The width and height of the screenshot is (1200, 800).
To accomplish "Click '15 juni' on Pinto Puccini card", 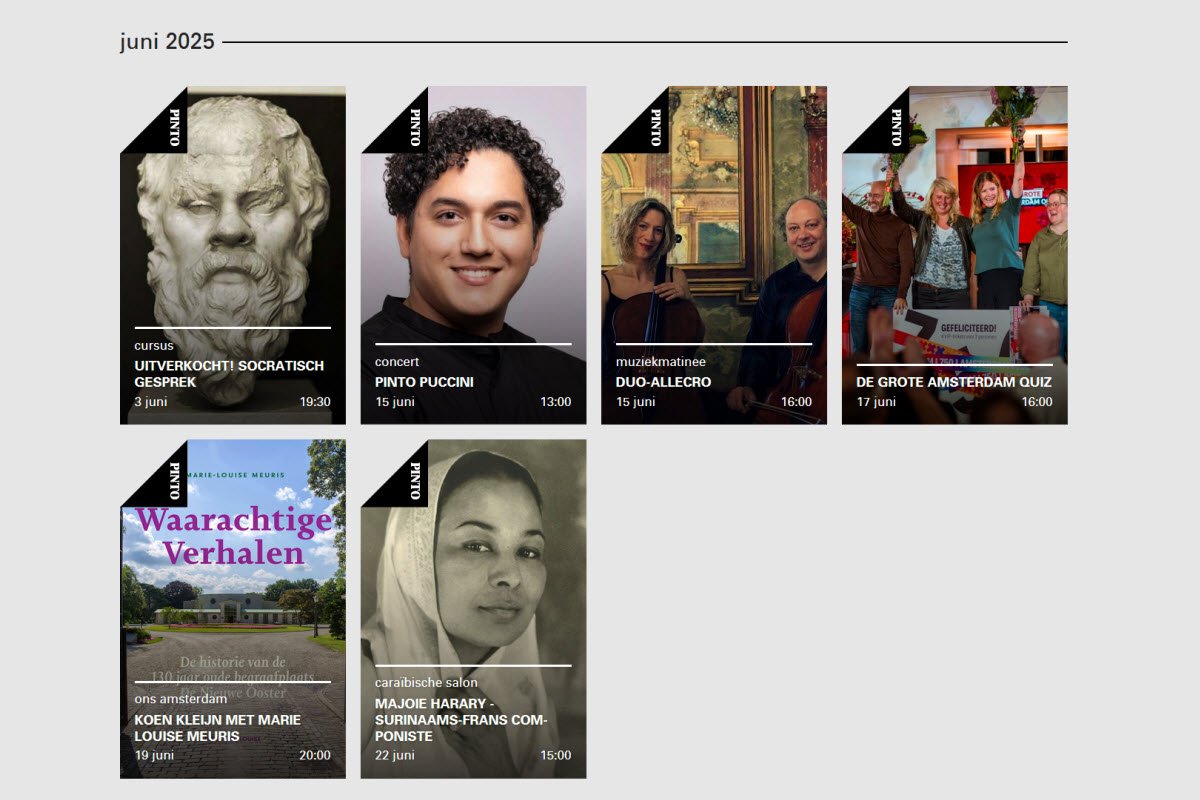I will pyautogui.click(x=395, y=402).
